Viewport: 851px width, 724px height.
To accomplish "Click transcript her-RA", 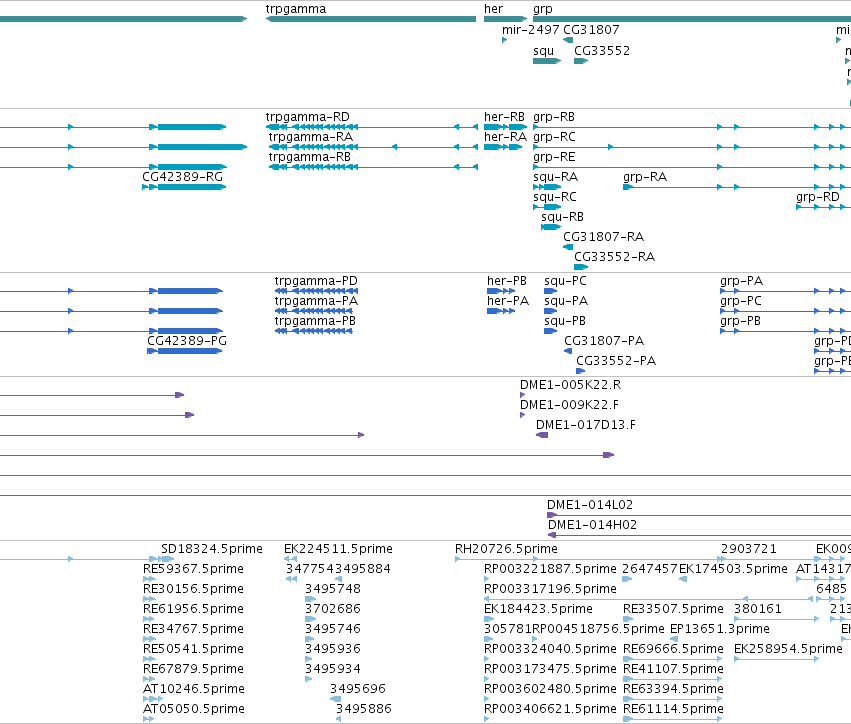I will click(x=503, y=147).
